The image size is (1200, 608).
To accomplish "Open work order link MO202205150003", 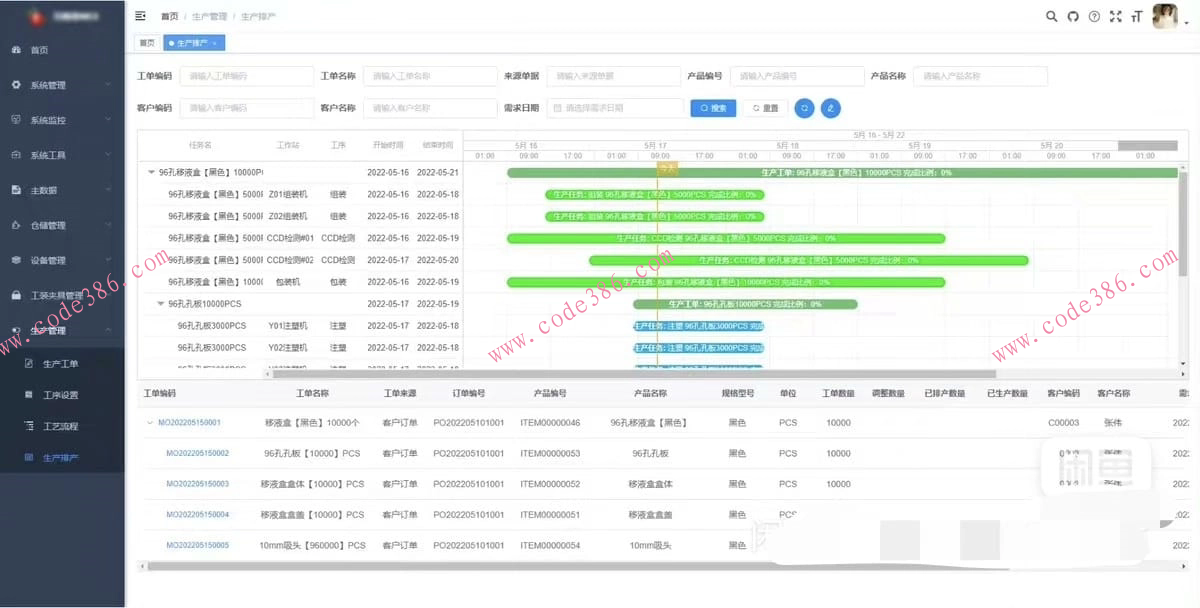I will point(197,484).
